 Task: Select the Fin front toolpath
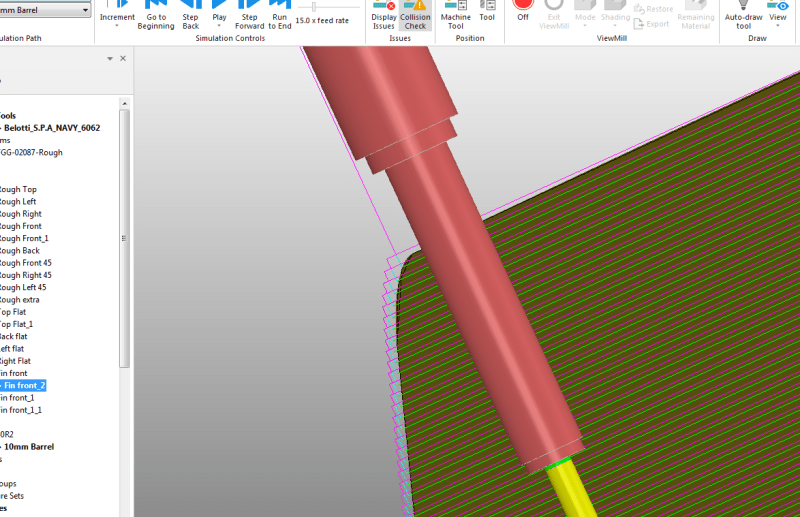[14, 373]
